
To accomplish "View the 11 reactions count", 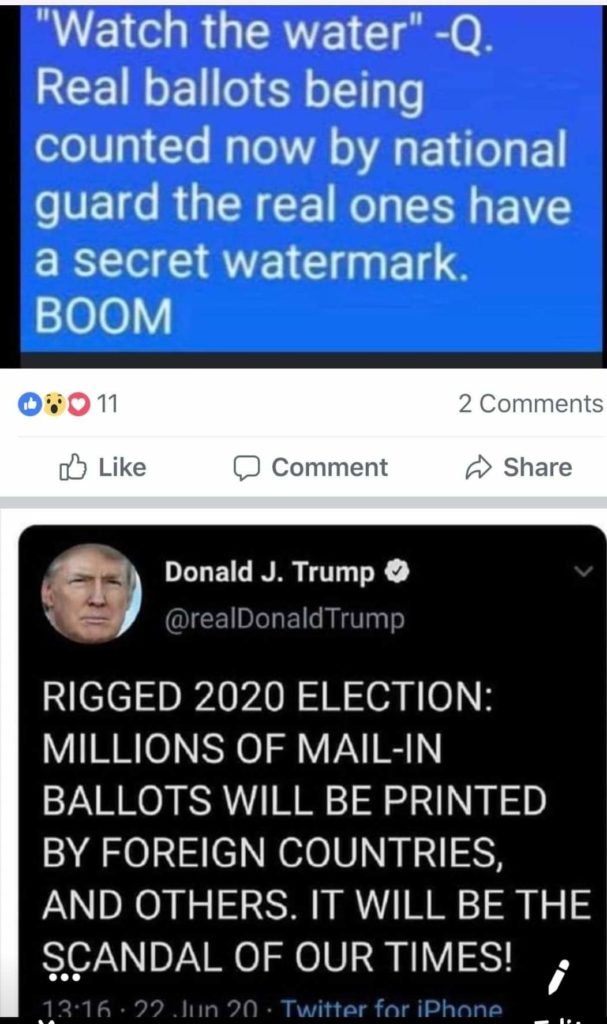I will tap(107, 404).
